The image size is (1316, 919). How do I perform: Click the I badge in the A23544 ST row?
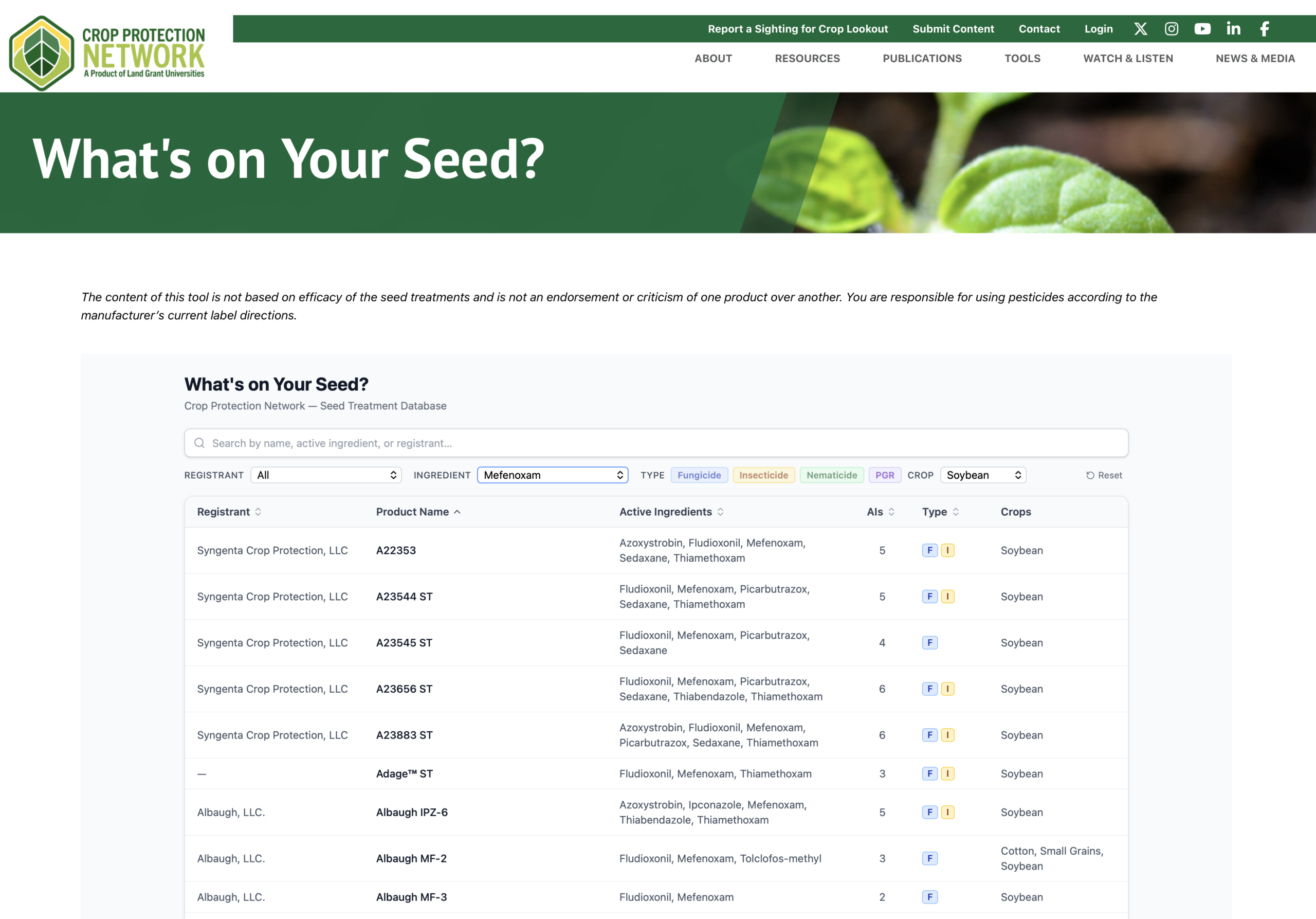click(x=947, y=596)
